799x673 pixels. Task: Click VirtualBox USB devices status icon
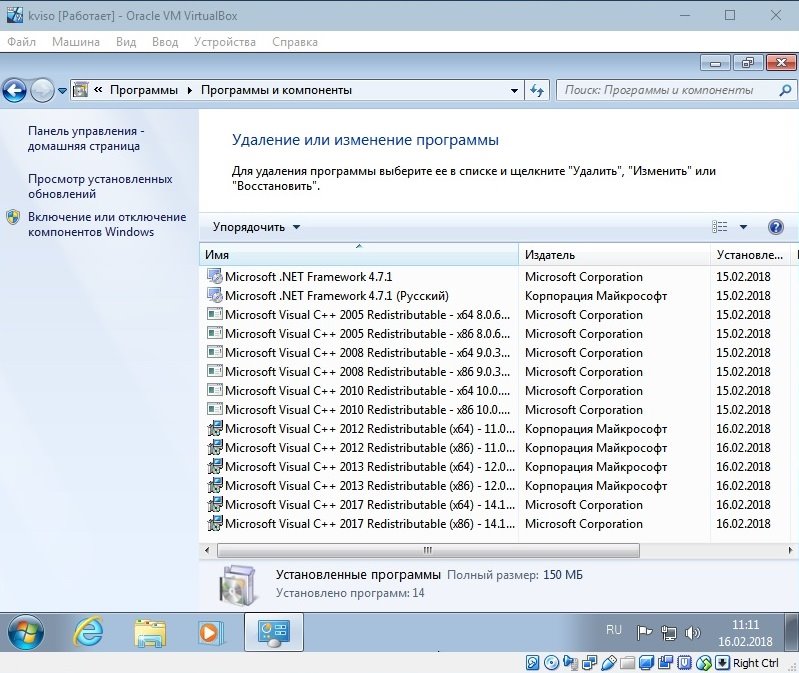pyautogui.click(x=609, y=662)
